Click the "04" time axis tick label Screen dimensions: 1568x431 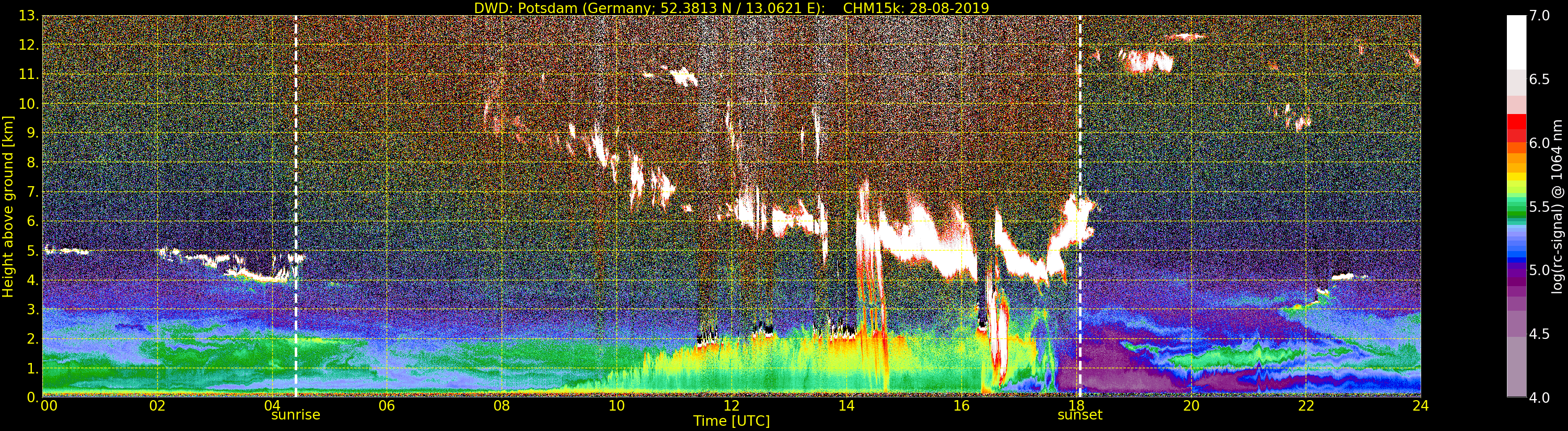273,405
